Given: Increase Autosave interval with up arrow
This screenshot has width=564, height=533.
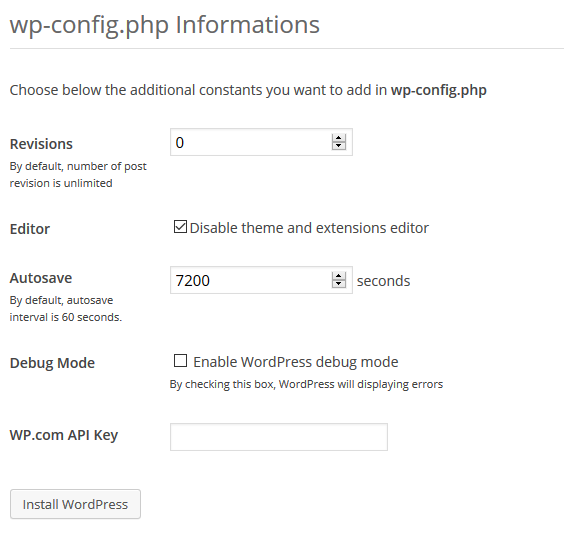Looking at the screenshot, I should [338, 276].
